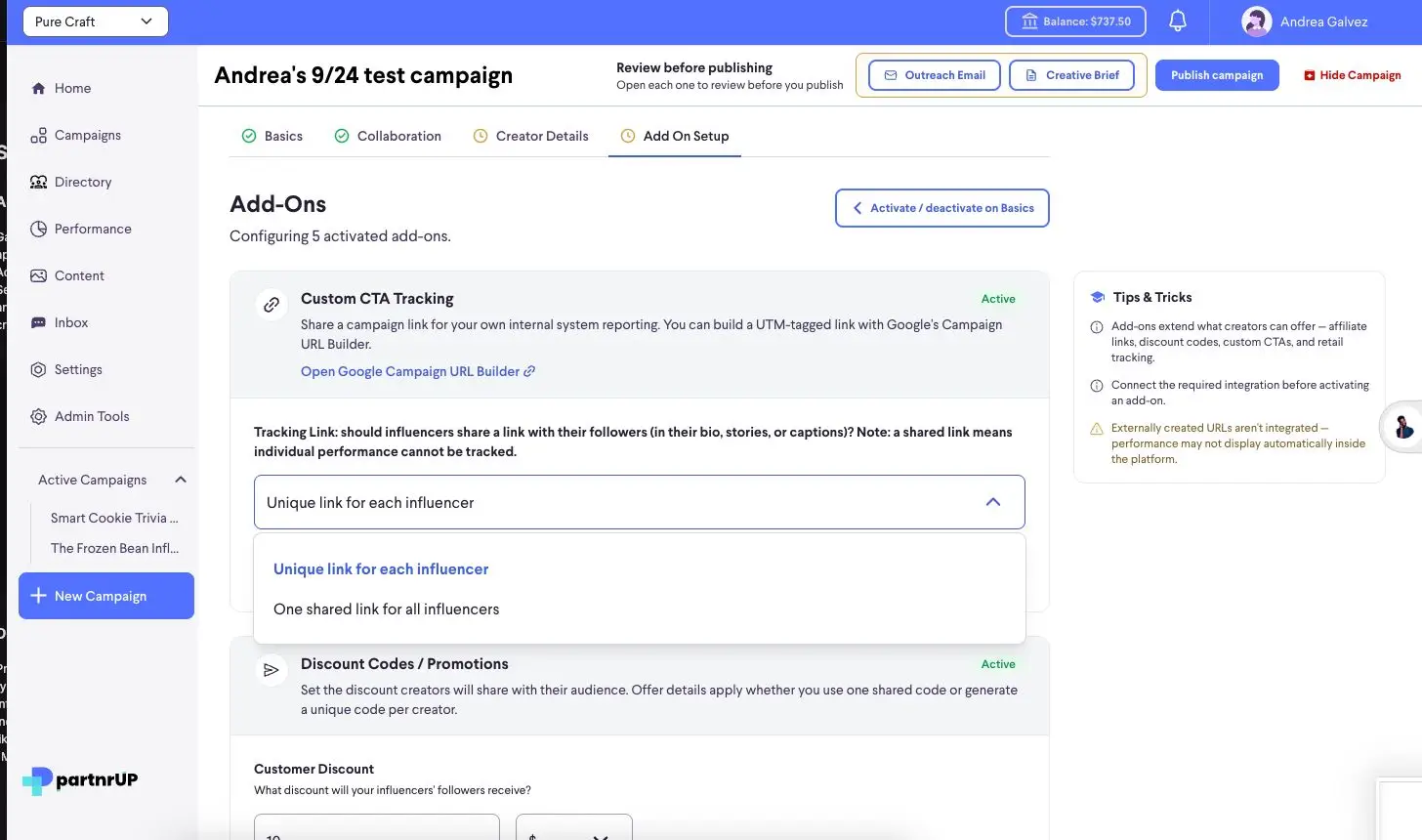The width and height of the screenshot is (1422, 840).
Task: Click the Add-Ons heading
Action: coord(278,204)
